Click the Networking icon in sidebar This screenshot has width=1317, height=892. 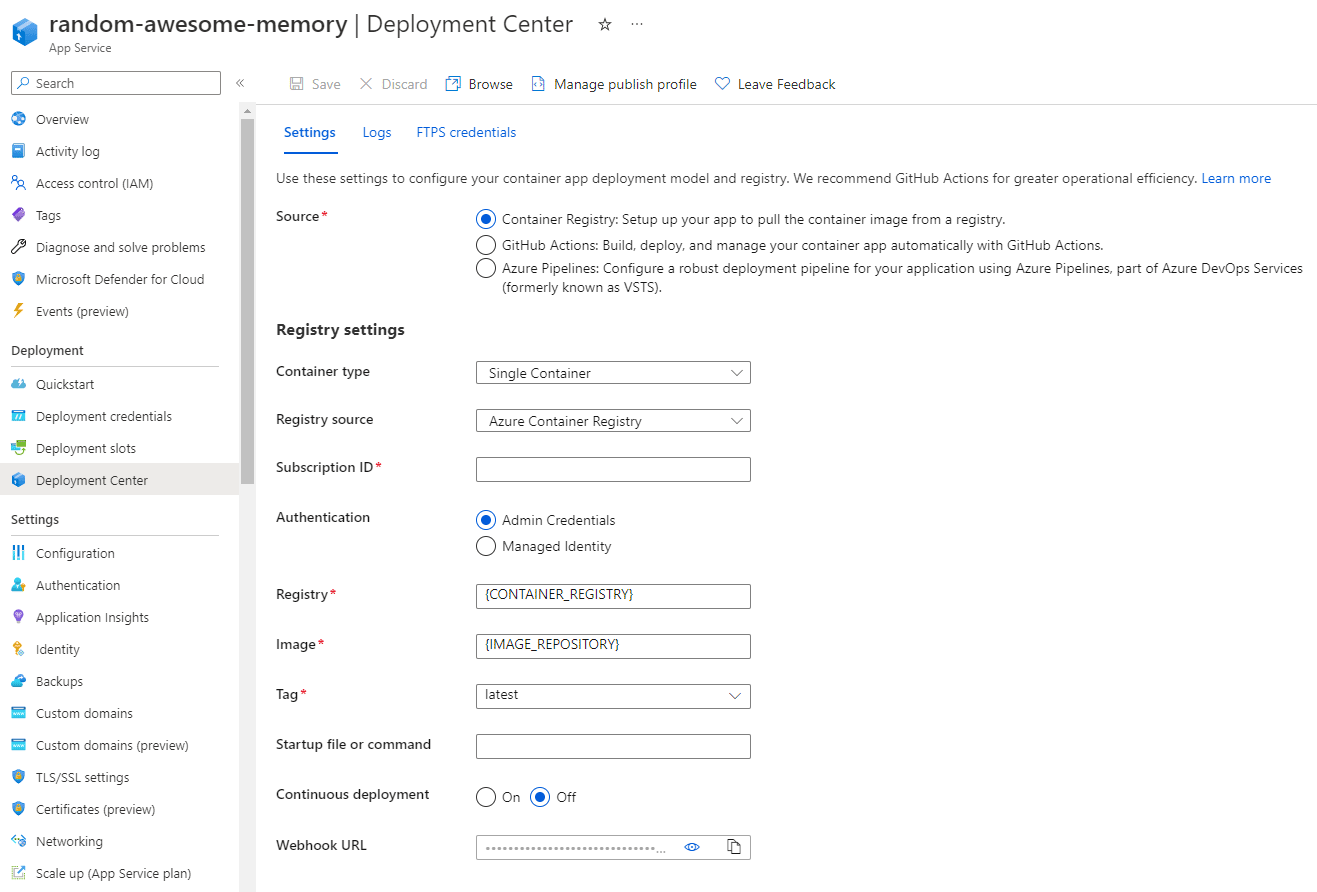18,841
